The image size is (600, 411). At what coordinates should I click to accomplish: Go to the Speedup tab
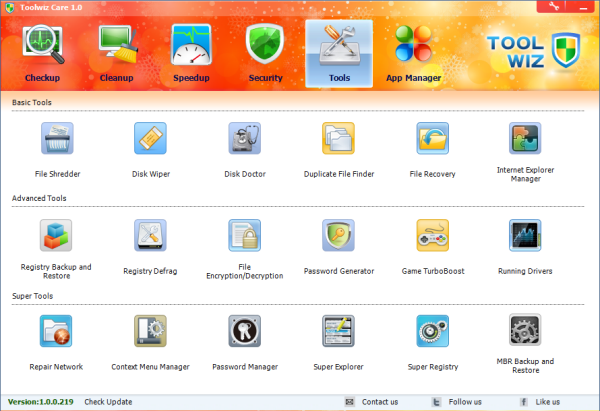191,54
